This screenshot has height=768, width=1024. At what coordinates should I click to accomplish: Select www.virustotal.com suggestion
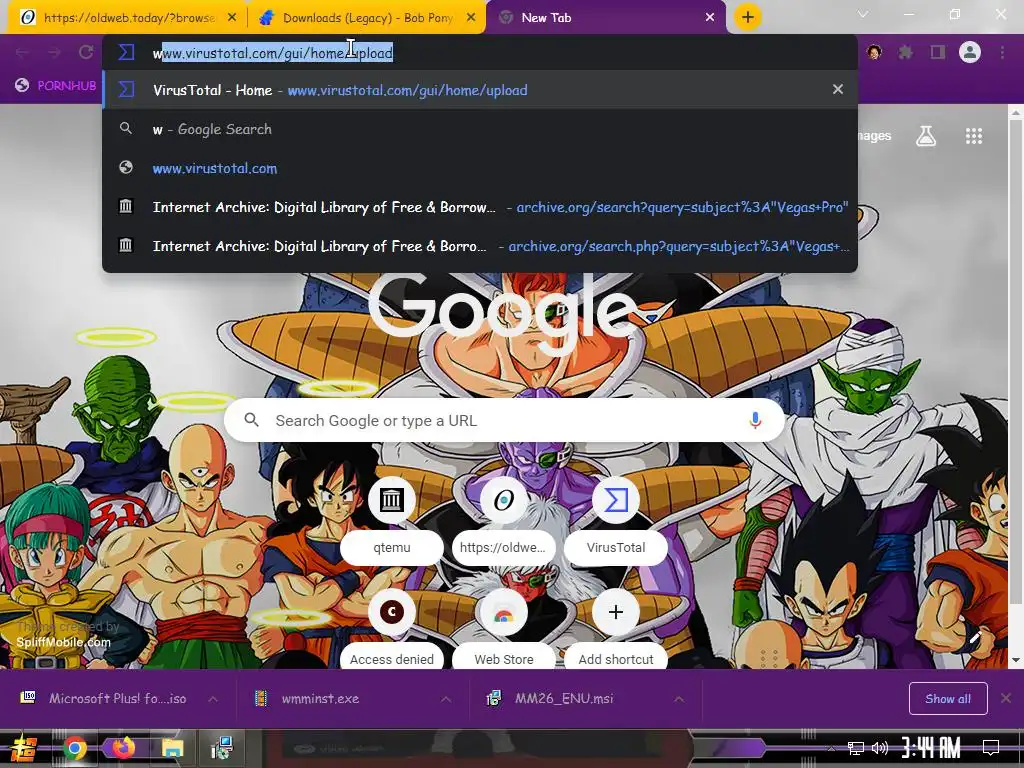point(480,168)
